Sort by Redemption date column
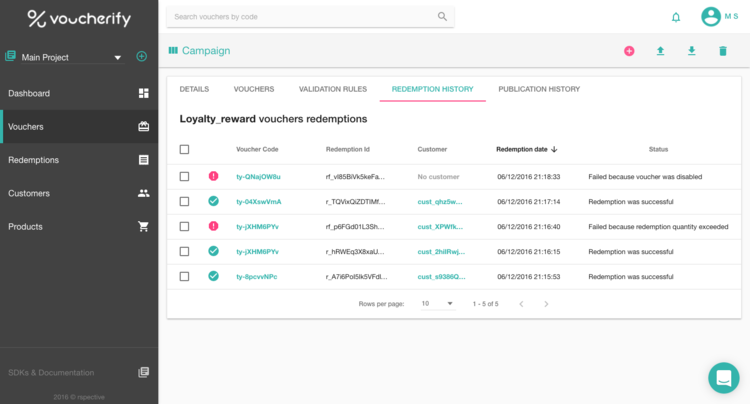 tap(527, 149)
